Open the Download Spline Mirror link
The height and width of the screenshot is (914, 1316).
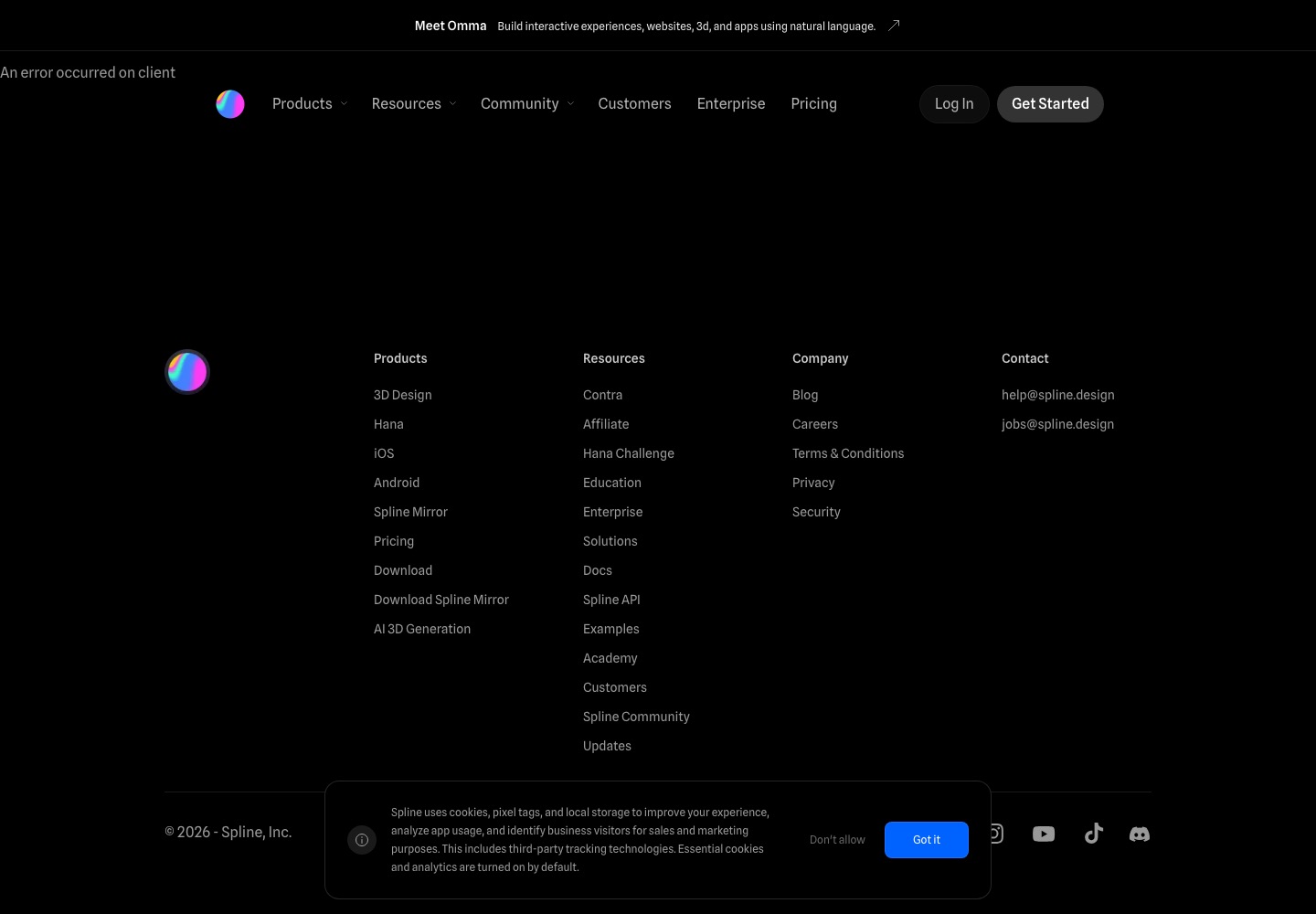click(x=441, y=600)
